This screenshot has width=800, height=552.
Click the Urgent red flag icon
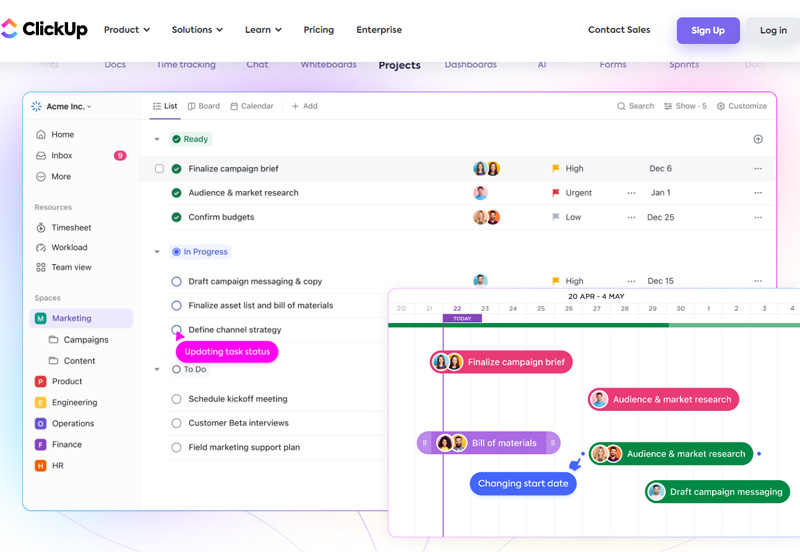pyautogui.click(x=556, y=193)
